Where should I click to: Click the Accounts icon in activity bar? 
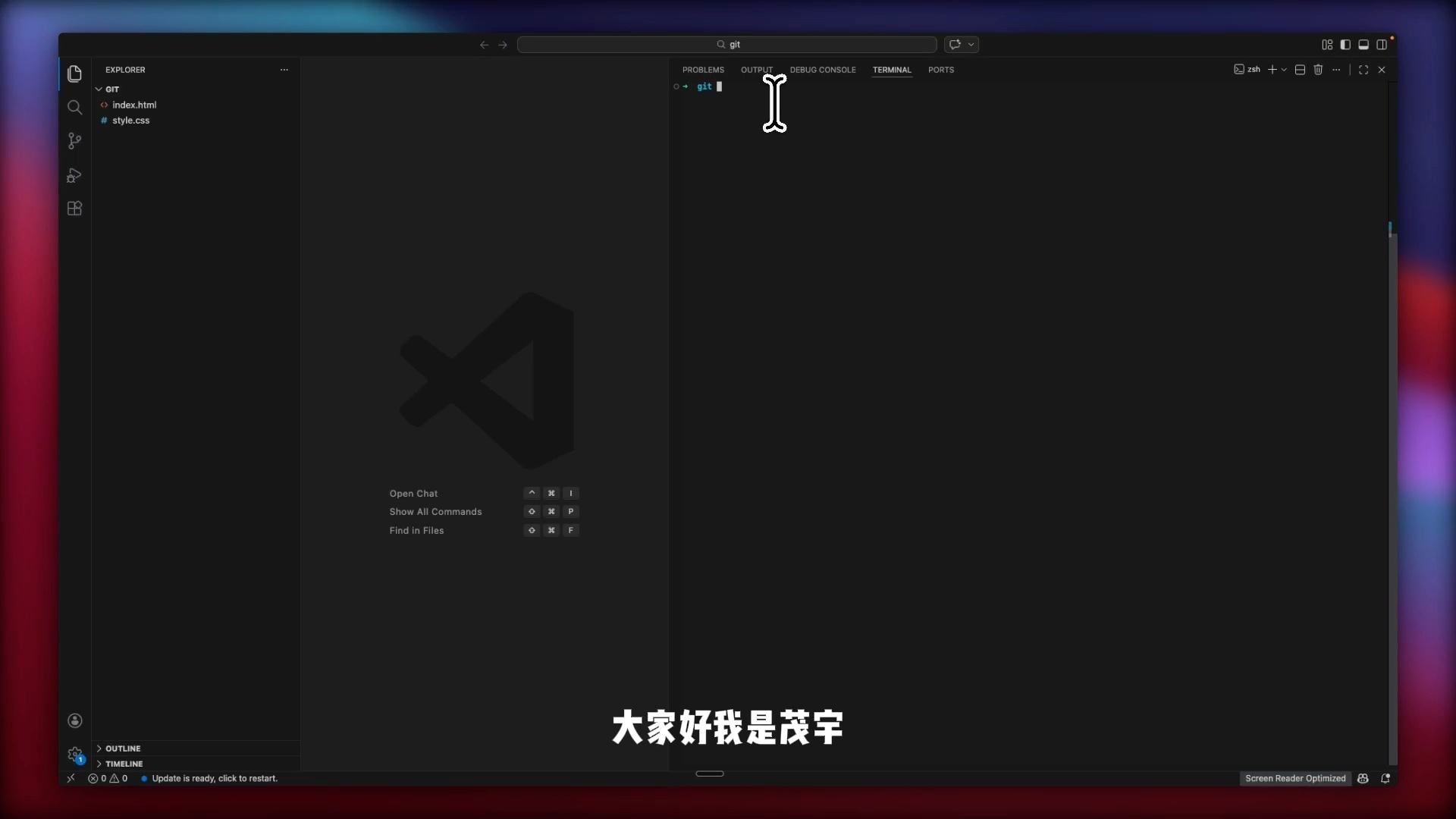pyautogui.click(x=74, y=720)
